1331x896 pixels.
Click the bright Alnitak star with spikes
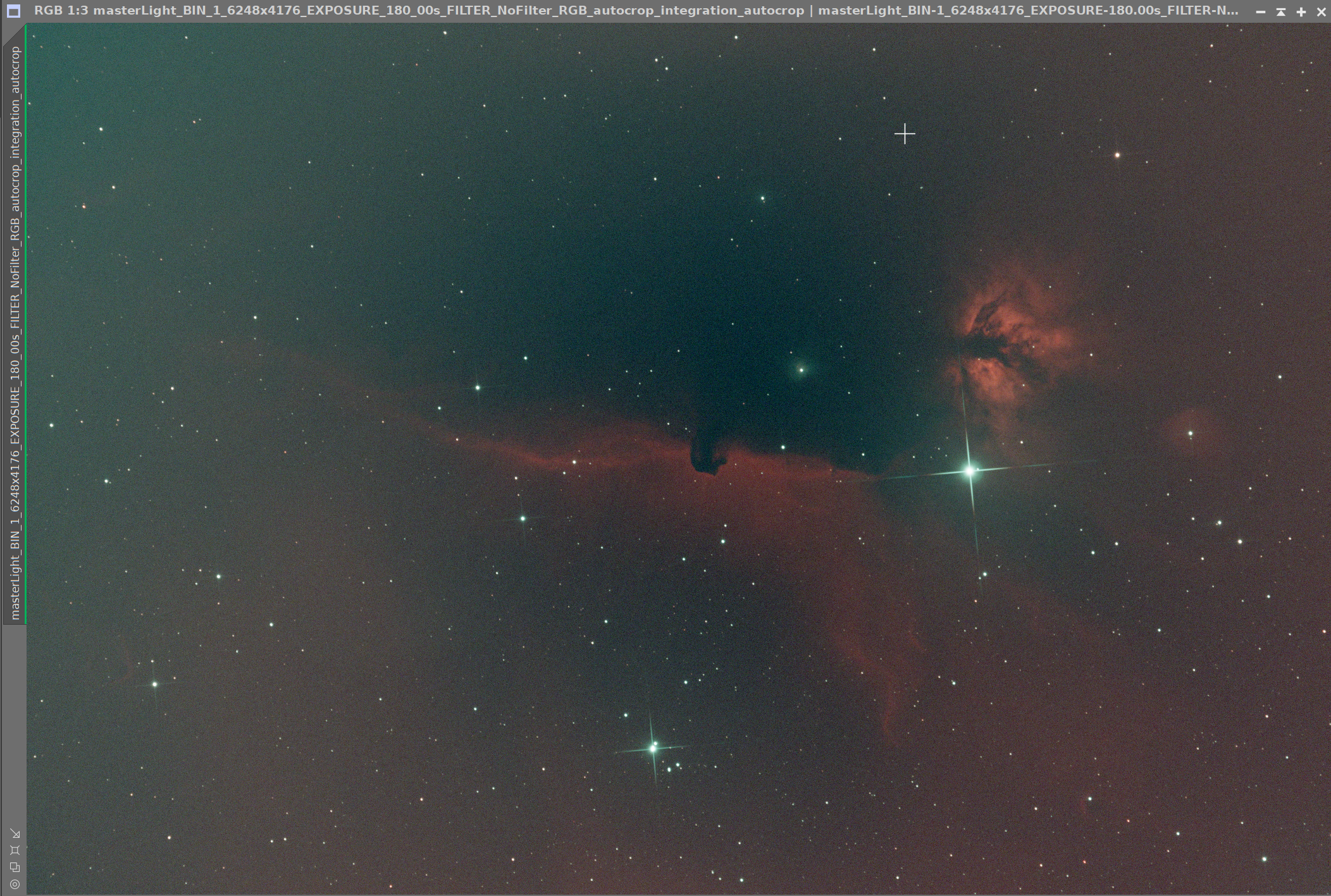pos(969,471)
